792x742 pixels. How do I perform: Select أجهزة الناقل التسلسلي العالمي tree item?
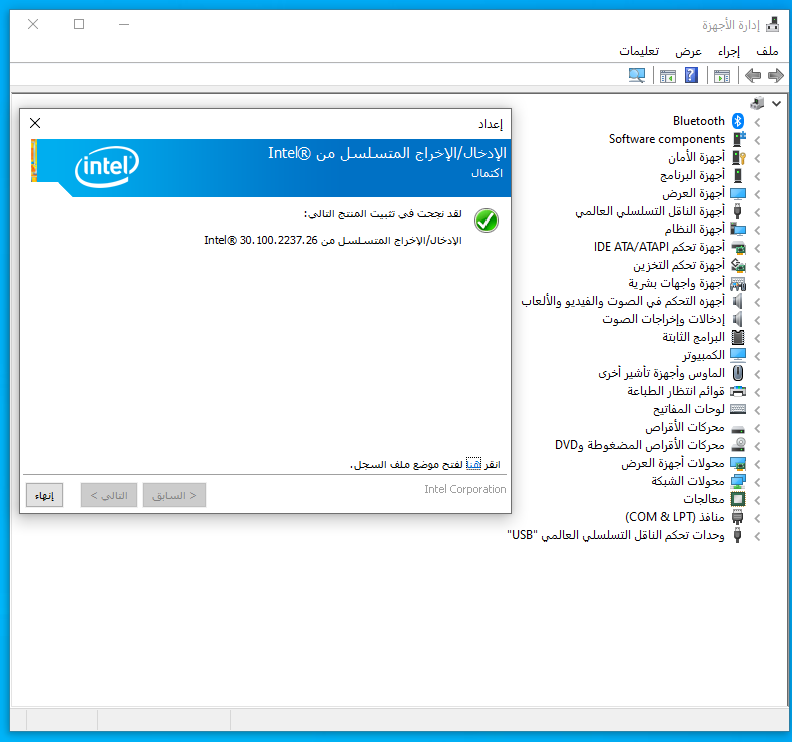[x=650, y=211]
